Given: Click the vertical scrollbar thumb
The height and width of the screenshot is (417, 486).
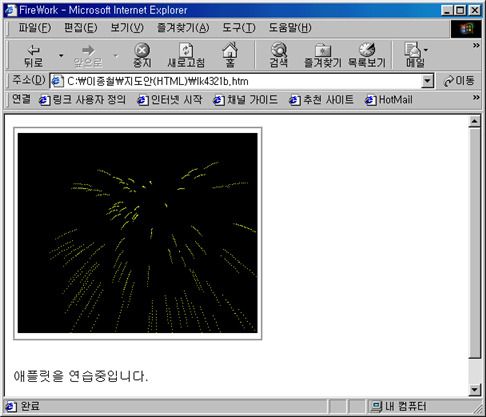Looking at the screenshot, I should pyautogui.click(x=474, y=243).
